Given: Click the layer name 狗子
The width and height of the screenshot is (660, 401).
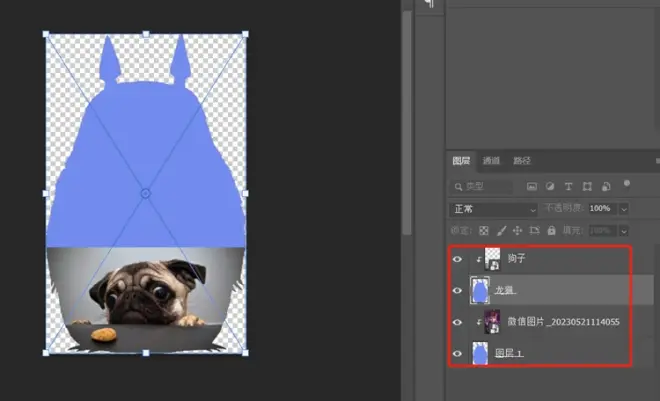Looking at the screenshot, I should tap(516, 258).
